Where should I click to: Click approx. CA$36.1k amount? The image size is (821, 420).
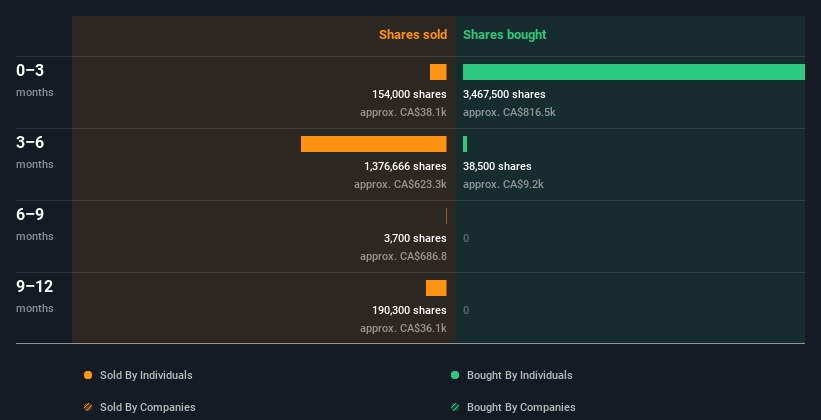pos(403,328)
